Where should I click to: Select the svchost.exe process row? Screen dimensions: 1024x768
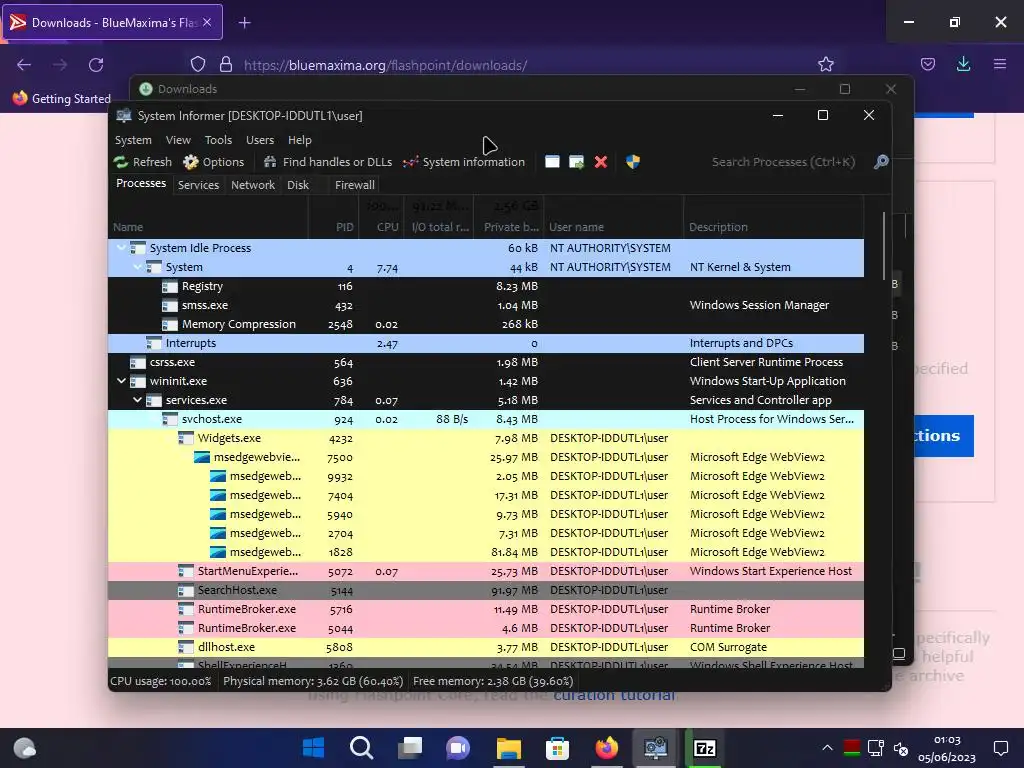click(486, 419)
